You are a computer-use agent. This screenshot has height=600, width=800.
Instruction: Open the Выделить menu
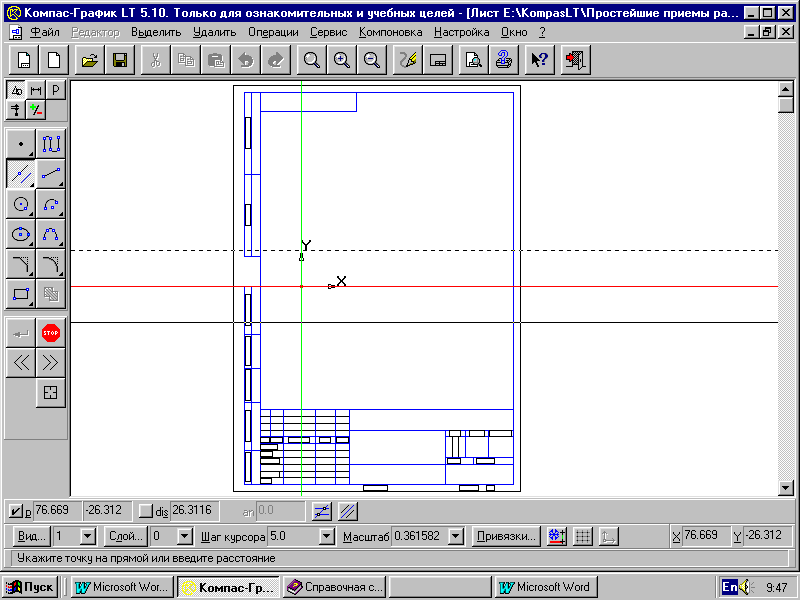156,32
